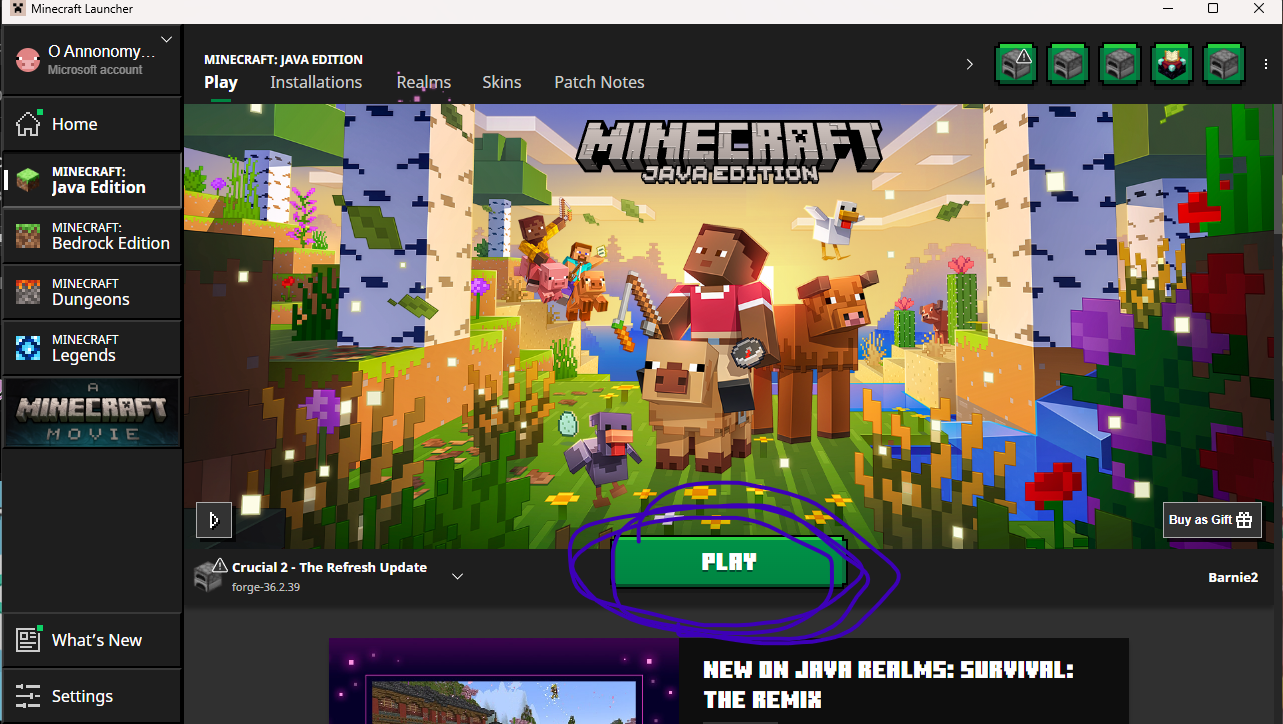This screenshot has height=724, width=1283.
Task: Click the arrow box on hero image
Action: click(x=214, y=520)
